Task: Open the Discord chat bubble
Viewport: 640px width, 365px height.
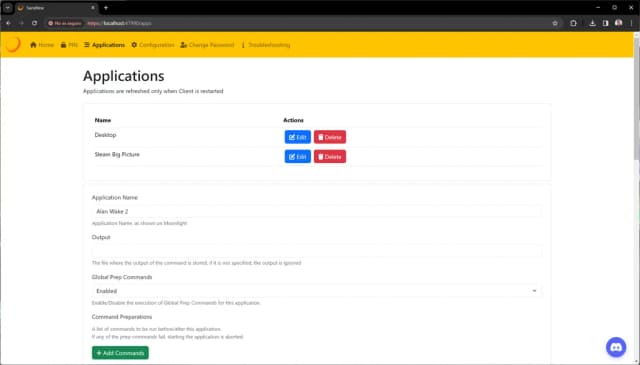Action: point(616,347)
